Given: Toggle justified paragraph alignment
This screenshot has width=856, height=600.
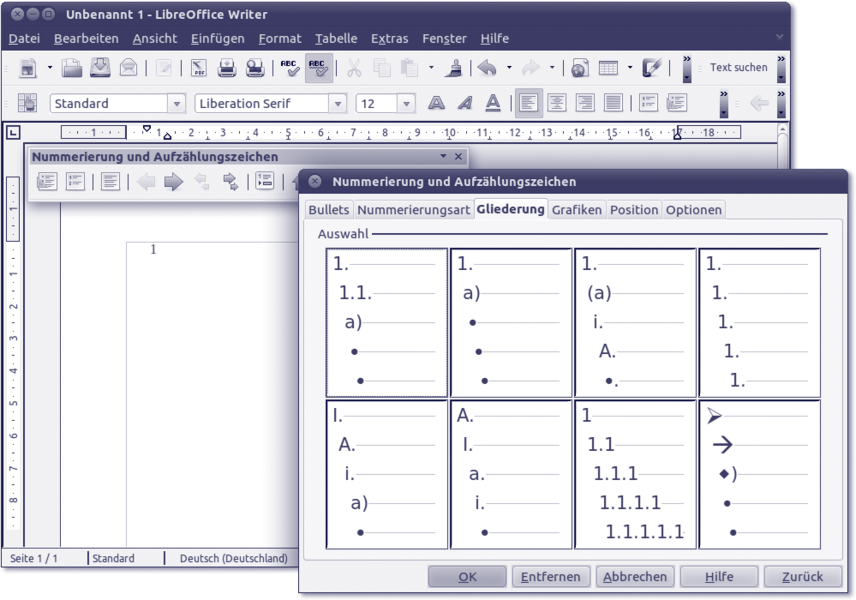Looking at the screenshot, I should [613, 103].
